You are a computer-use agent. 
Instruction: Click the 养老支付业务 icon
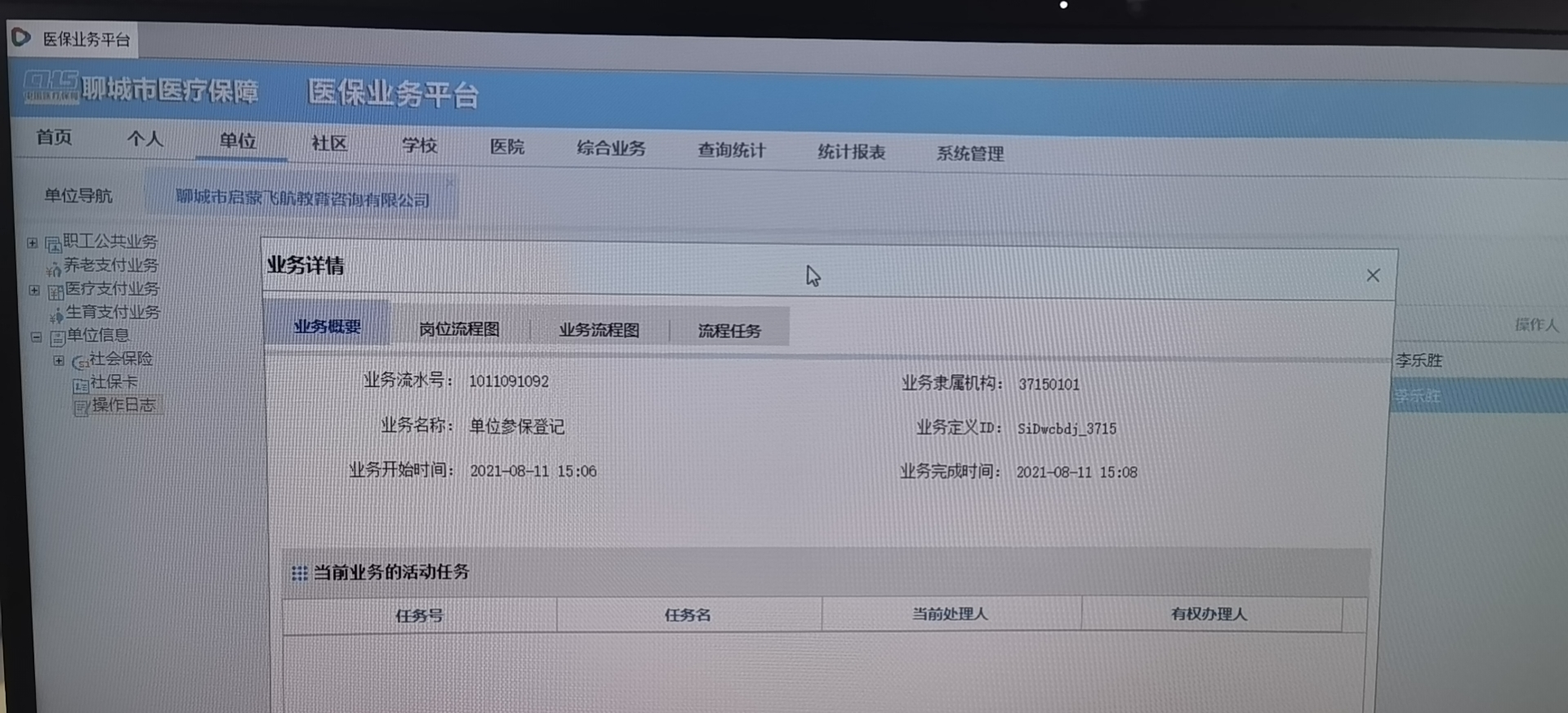click(54, 268)
